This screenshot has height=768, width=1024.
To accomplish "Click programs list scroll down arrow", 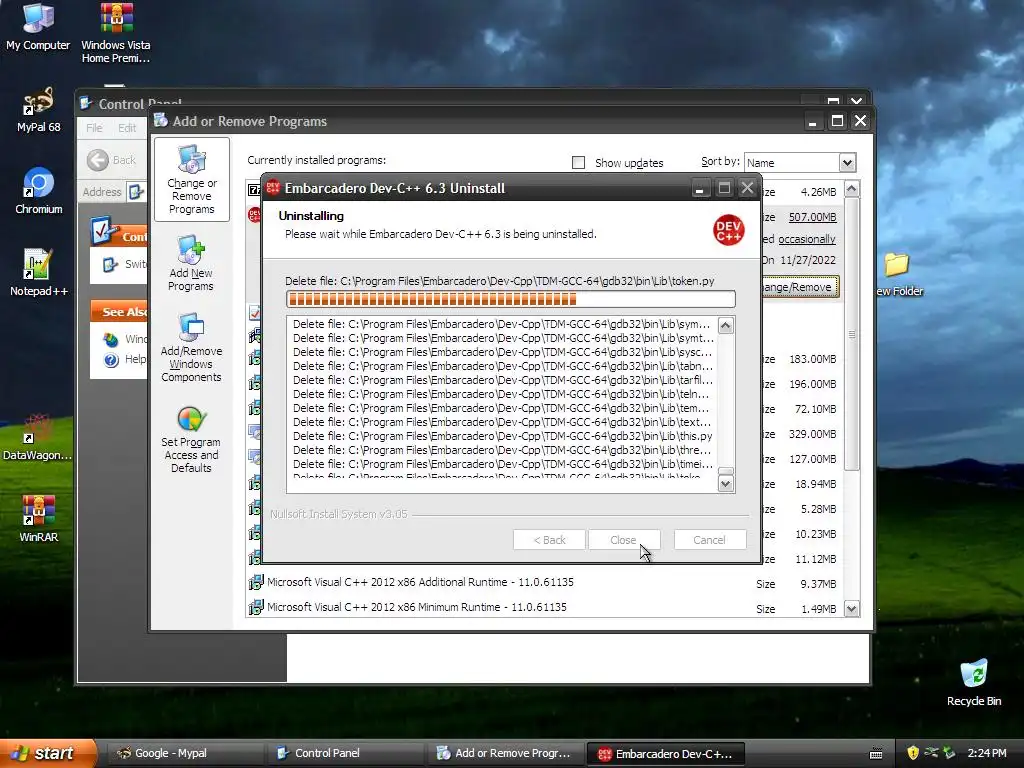I will [x=852, y=609].
